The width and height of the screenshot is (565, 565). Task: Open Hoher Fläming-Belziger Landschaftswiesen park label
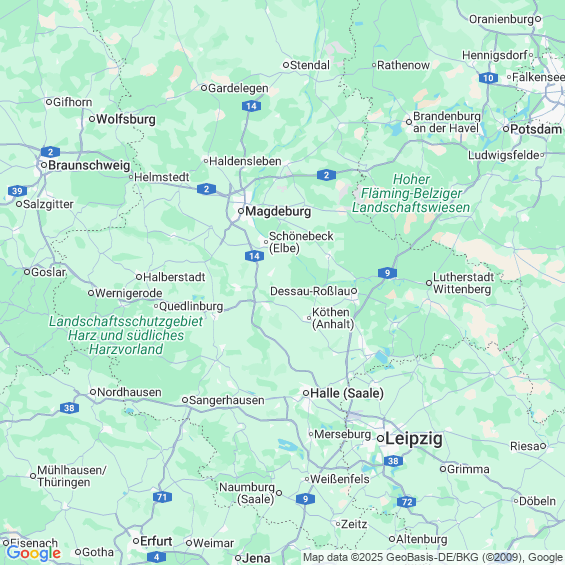[x=411, y=193]
